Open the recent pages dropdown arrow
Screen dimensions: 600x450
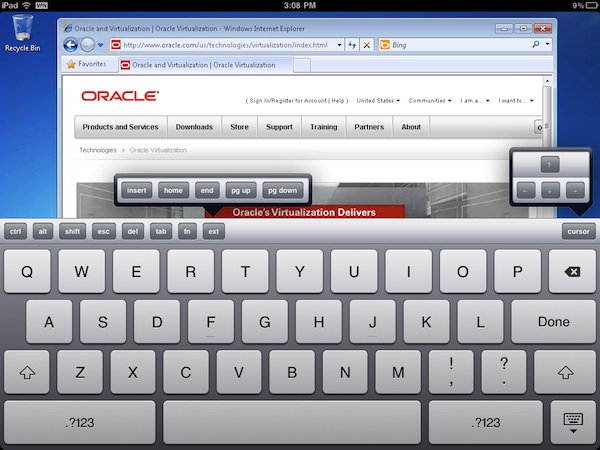click(100, 45)
